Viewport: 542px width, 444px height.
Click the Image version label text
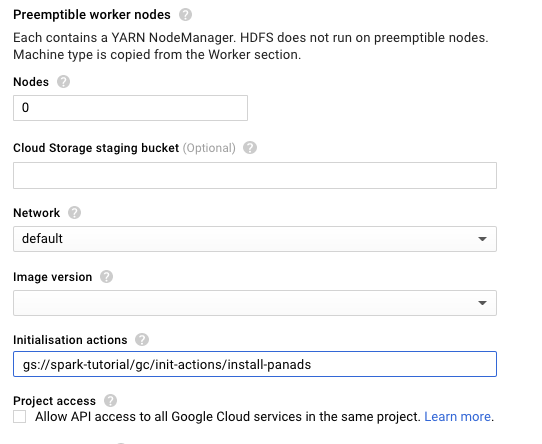pyautogui.click(x=53, y=277)
